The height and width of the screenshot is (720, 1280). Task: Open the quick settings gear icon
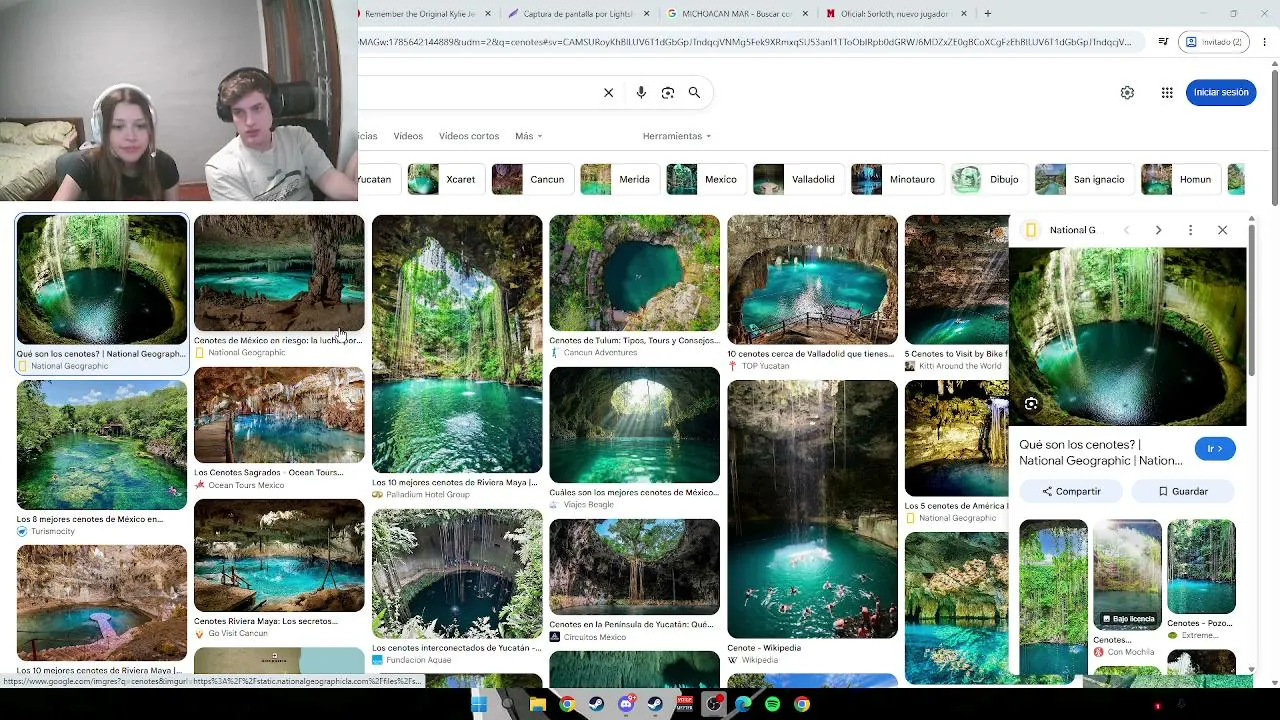[x=1127, y=92]
